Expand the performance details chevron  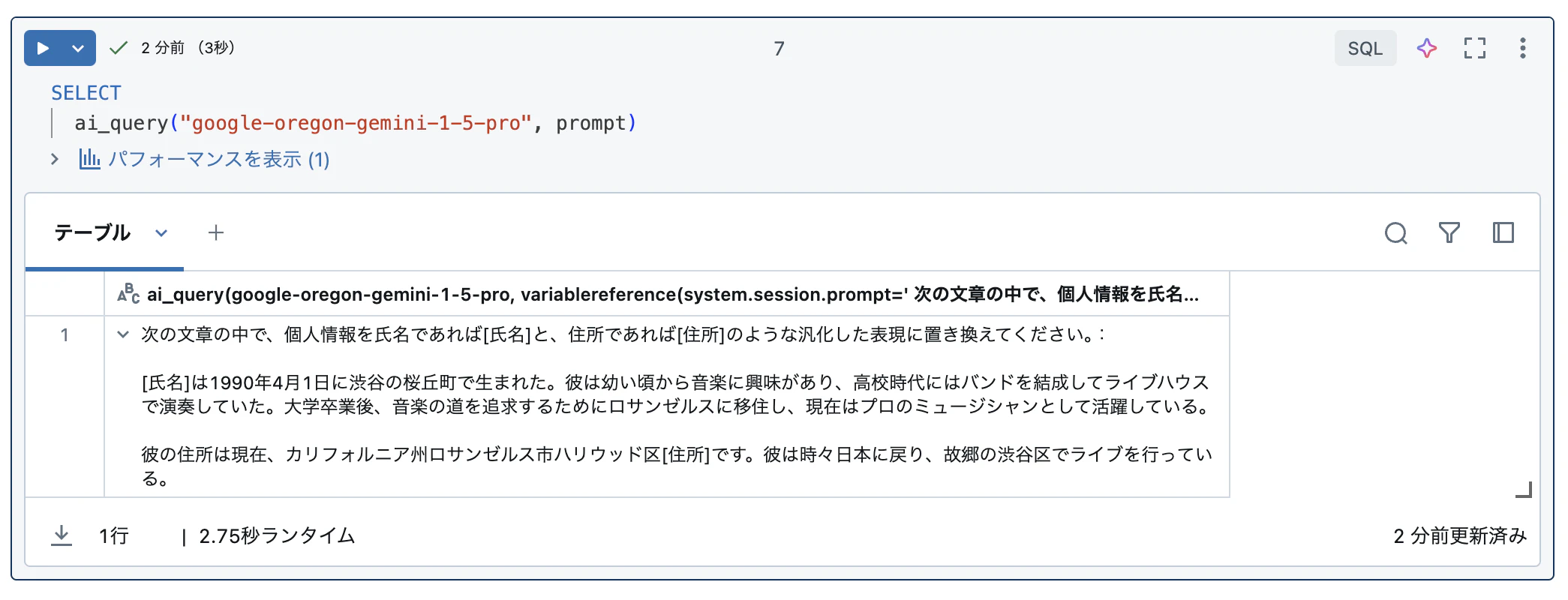tap(55, 159)
